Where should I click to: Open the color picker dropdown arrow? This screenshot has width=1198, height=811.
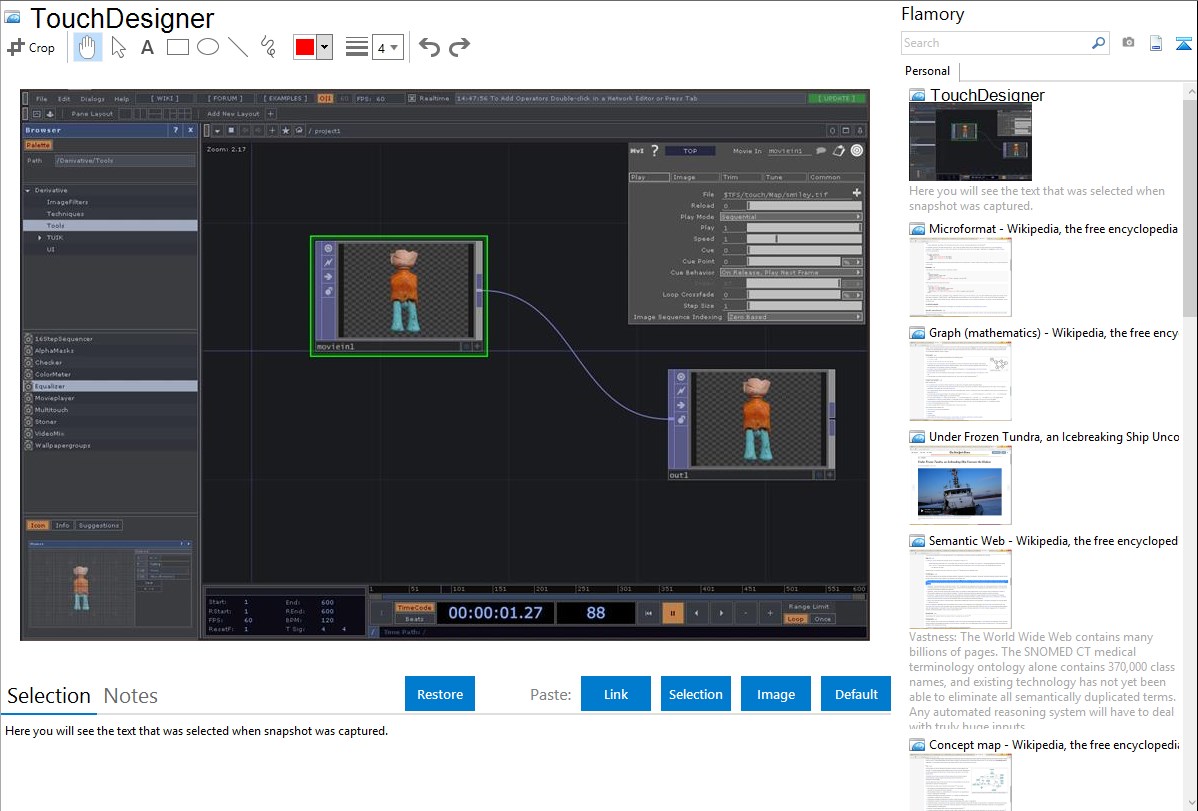pyautogui.click(x=324, y=47)
